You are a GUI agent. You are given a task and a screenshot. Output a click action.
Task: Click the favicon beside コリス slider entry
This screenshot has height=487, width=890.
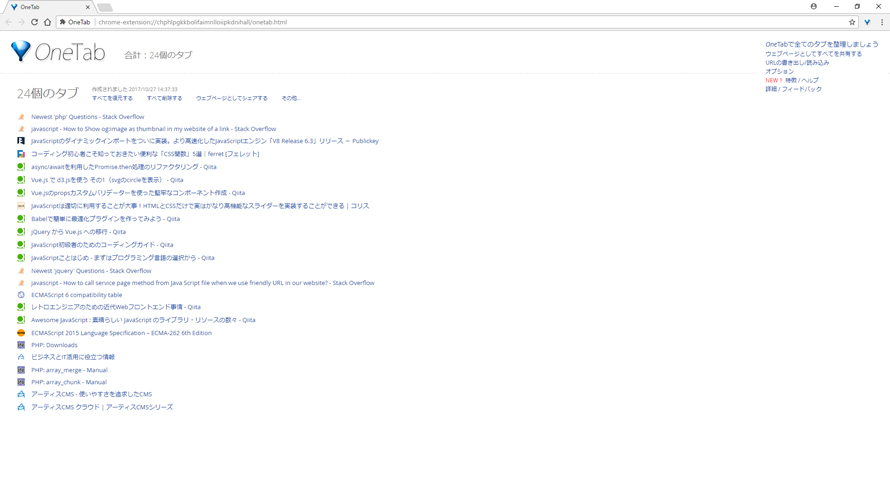tap(21, 206)
